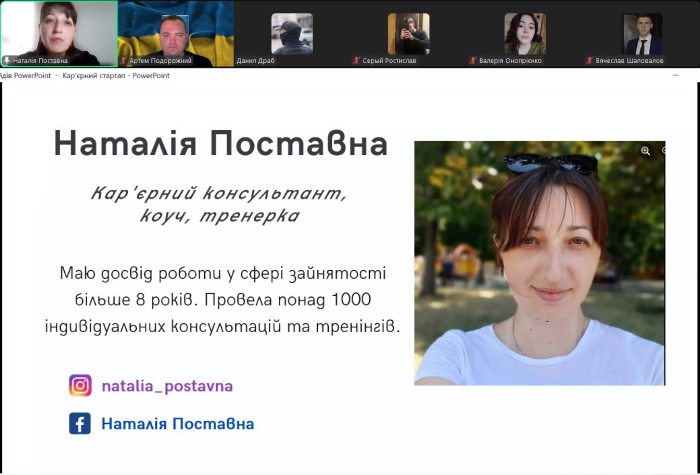Click the muted mic icon beside Вячеслав Шаповалов

[x=590, y=61]
